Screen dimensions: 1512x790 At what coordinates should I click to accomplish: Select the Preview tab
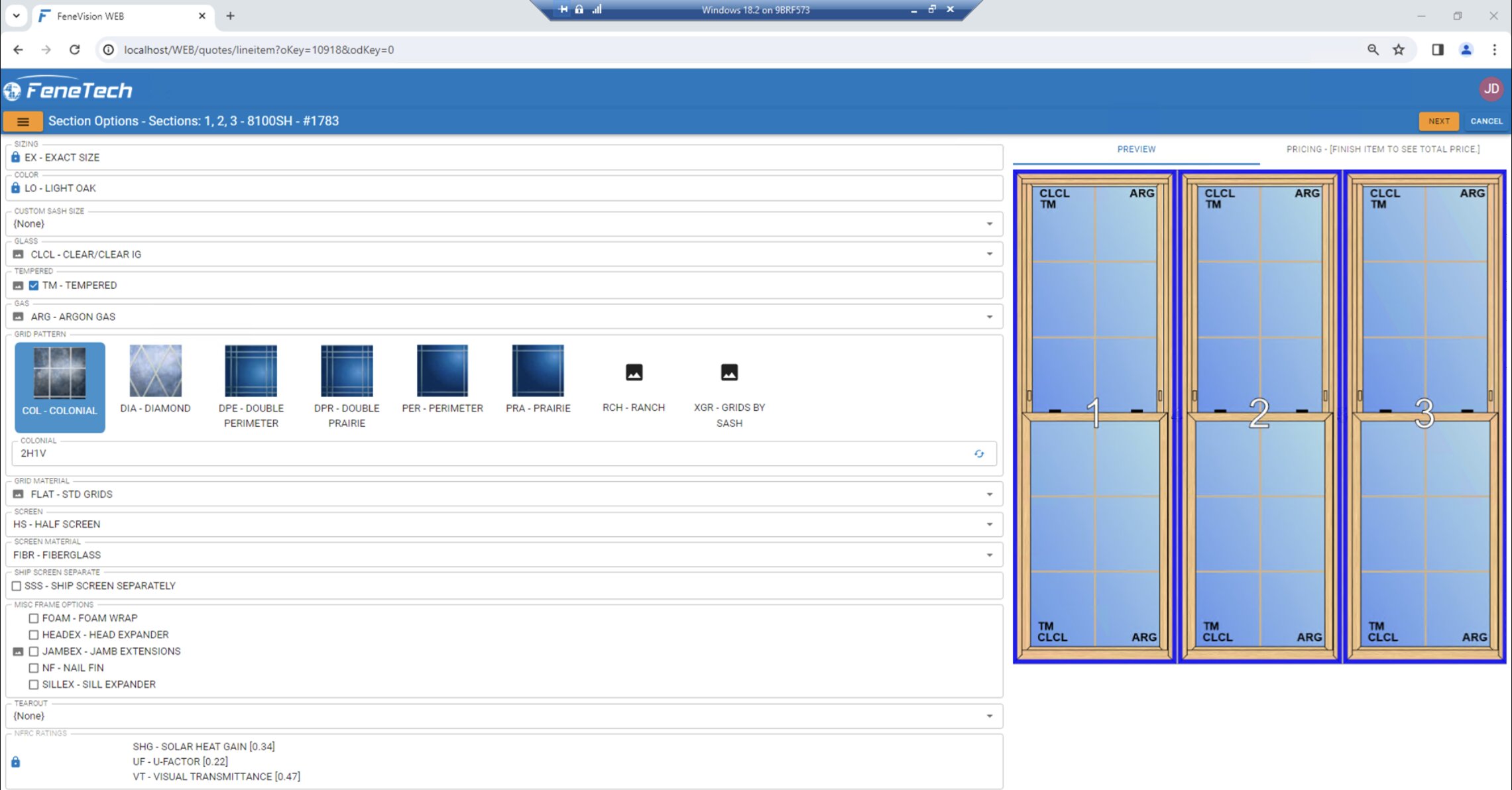tap(1136, 149)
